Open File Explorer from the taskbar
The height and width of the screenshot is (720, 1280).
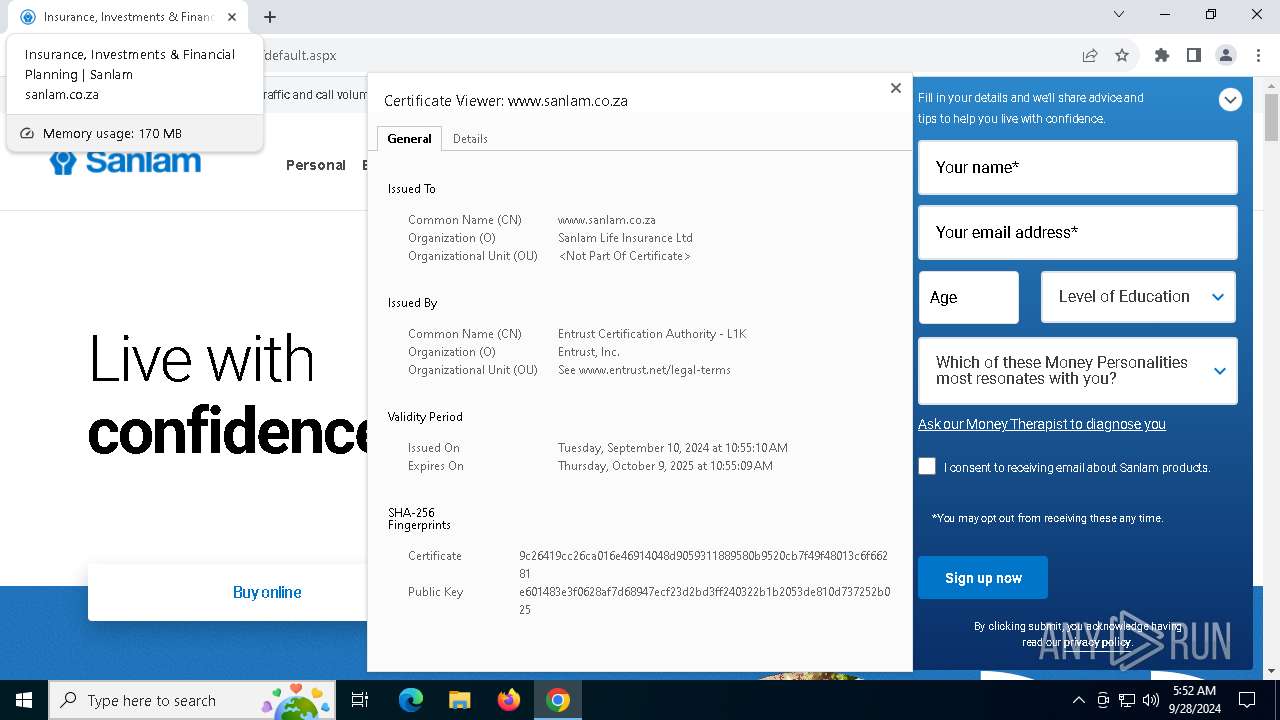pos(460,700)
